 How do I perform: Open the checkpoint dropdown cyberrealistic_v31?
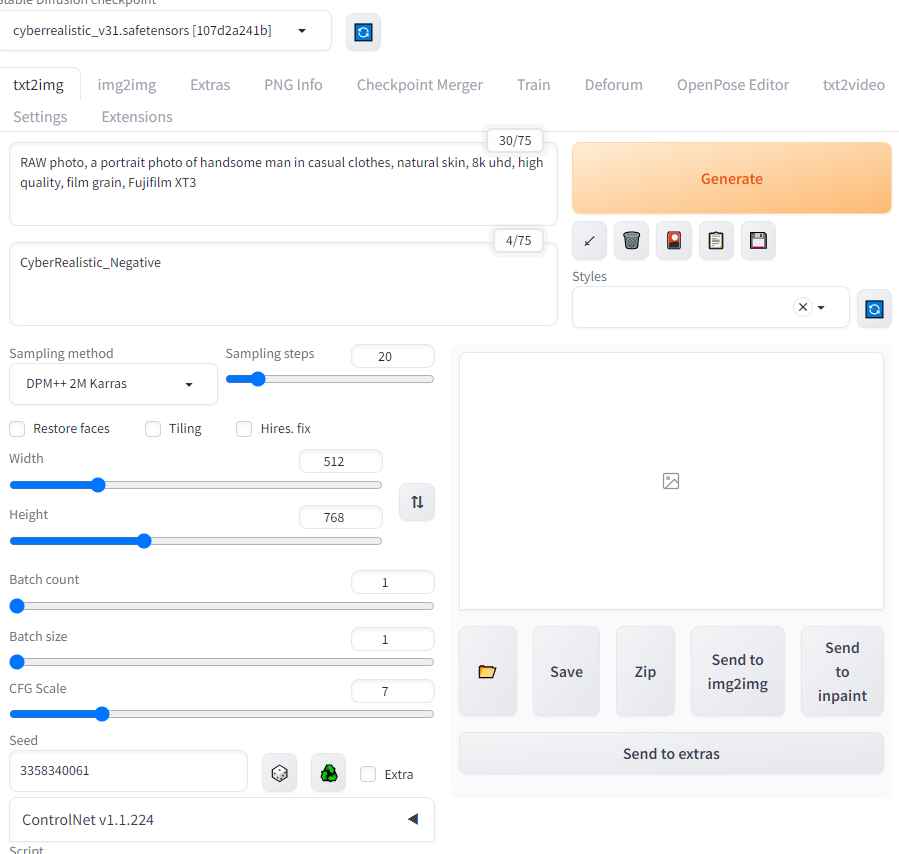tap(163, 31)
